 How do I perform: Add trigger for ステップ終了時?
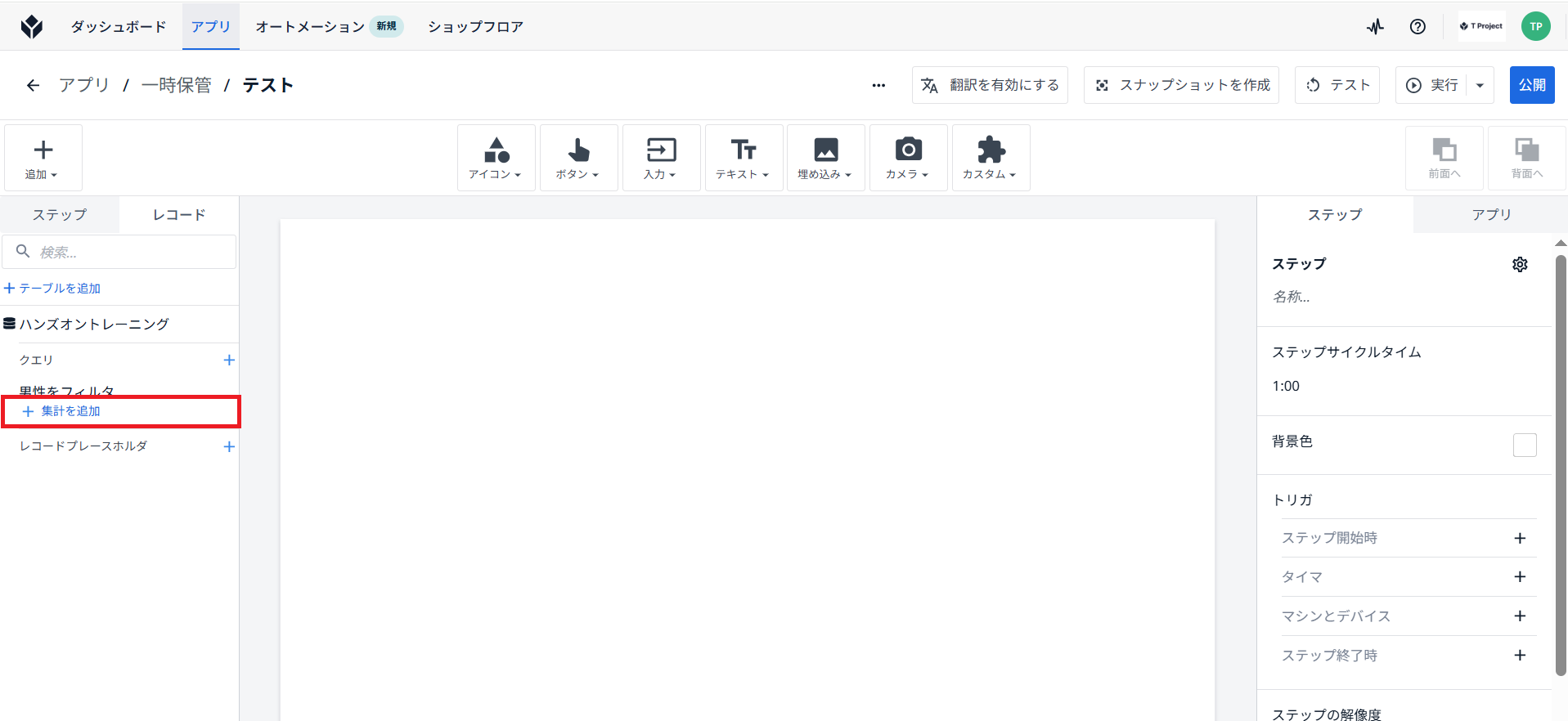point(1520,655)
